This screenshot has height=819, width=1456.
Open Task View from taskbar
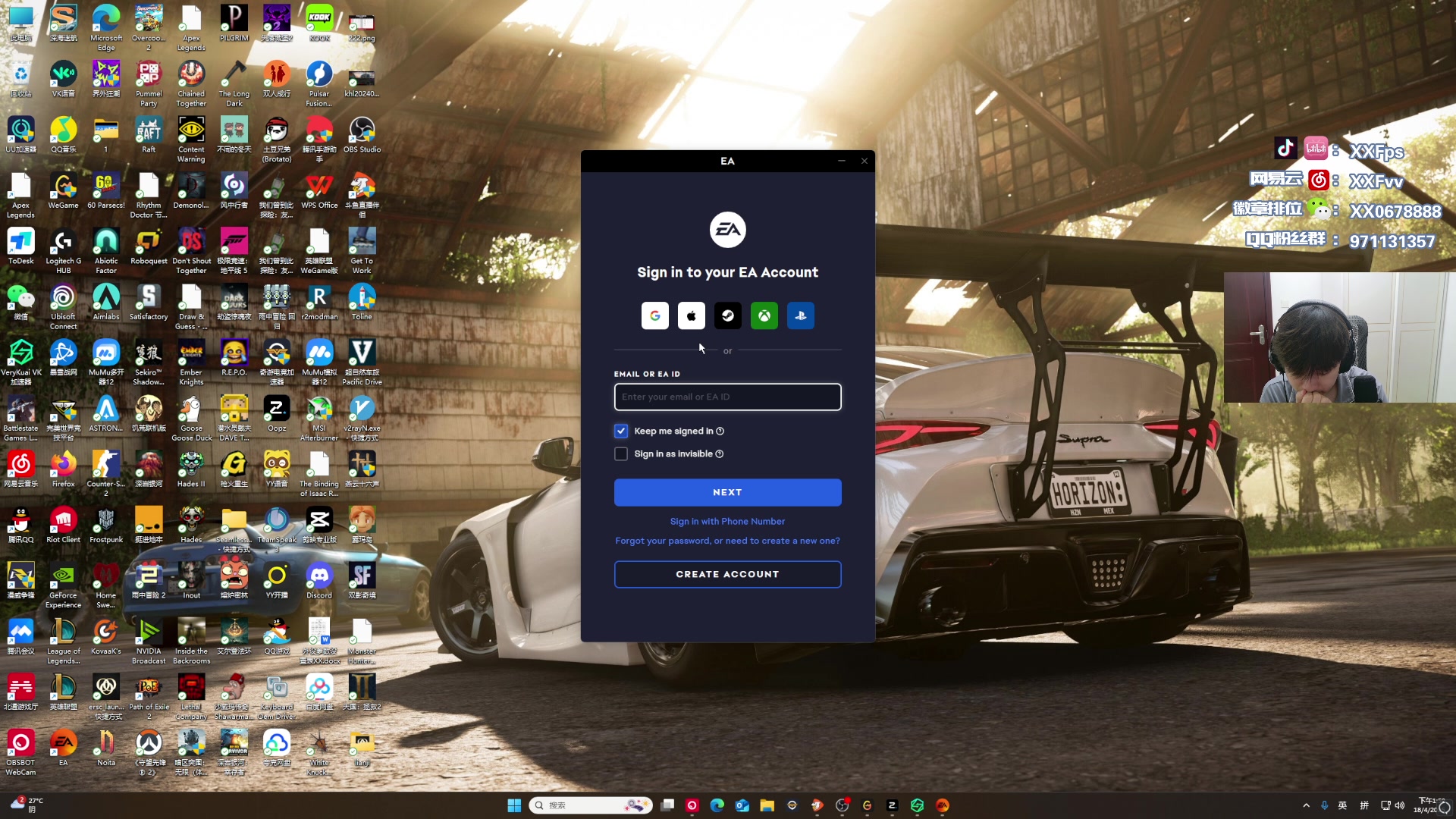[667, 805]
